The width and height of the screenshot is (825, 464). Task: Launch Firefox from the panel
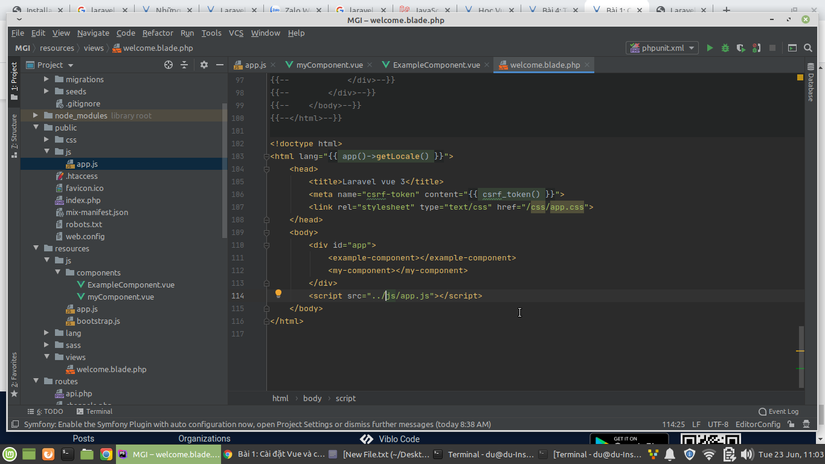coord(48,454)
